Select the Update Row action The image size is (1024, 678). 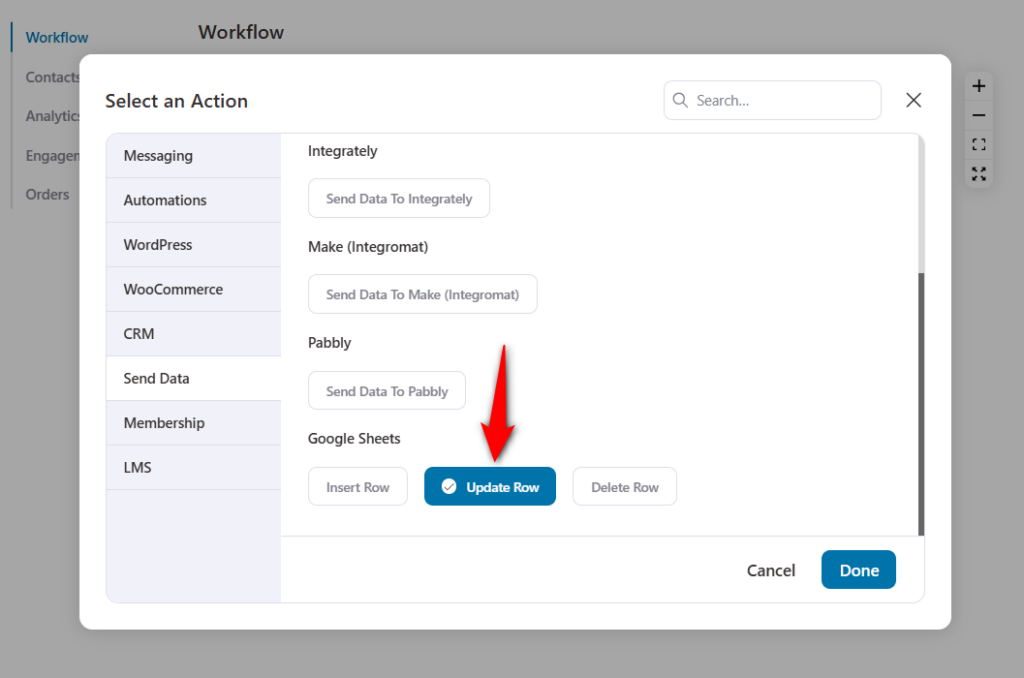(490, 487)
